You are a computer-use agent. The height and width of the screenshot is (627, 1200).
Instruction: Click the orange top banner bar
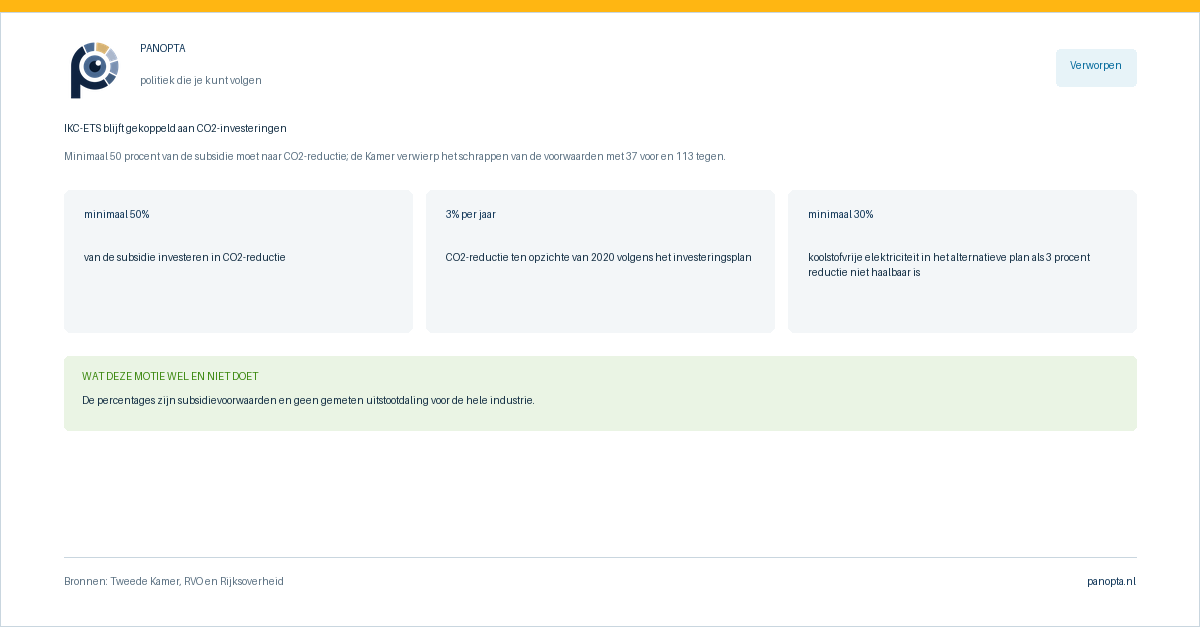pyautogui.click(x=600, y=6)
